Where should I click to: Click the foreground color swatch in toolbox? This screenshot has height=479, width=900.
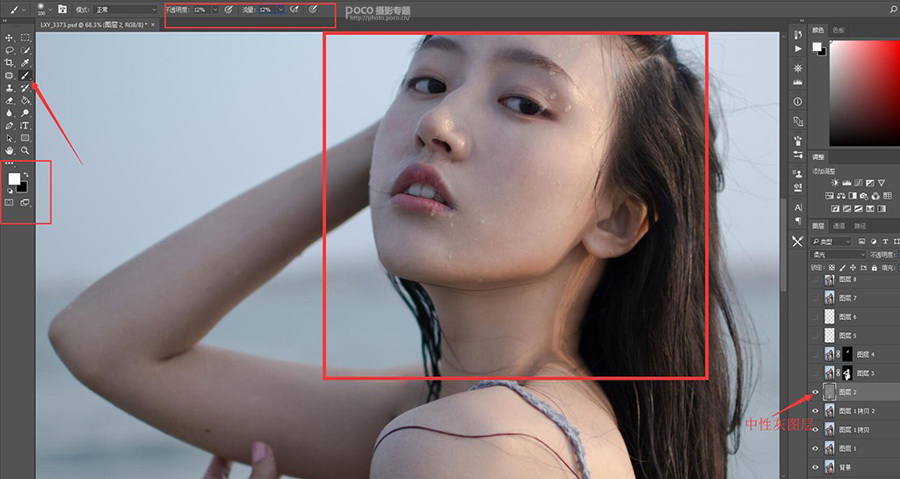[x=14, y=179]
